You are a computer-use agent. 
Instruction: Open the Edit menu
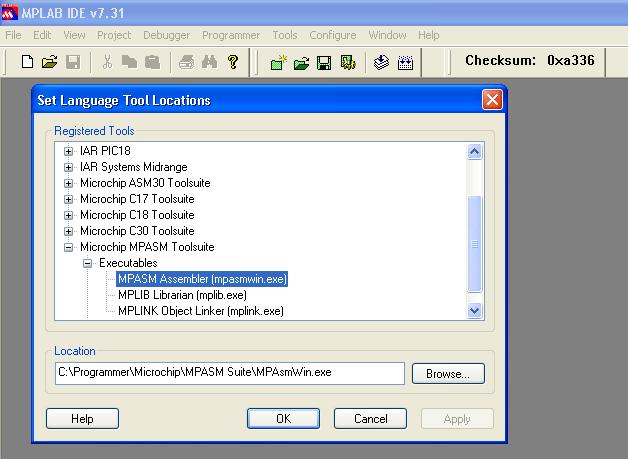pyautogui.click(x=42, y=35)
